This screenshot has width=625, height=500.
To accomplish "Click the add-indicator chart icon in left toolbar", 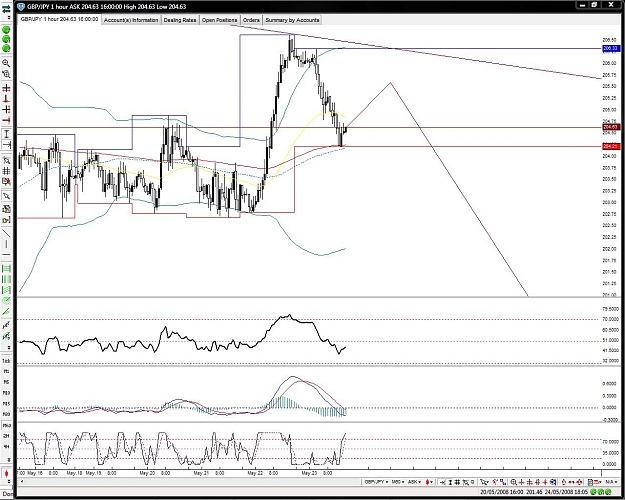I will tap(6, 209).
